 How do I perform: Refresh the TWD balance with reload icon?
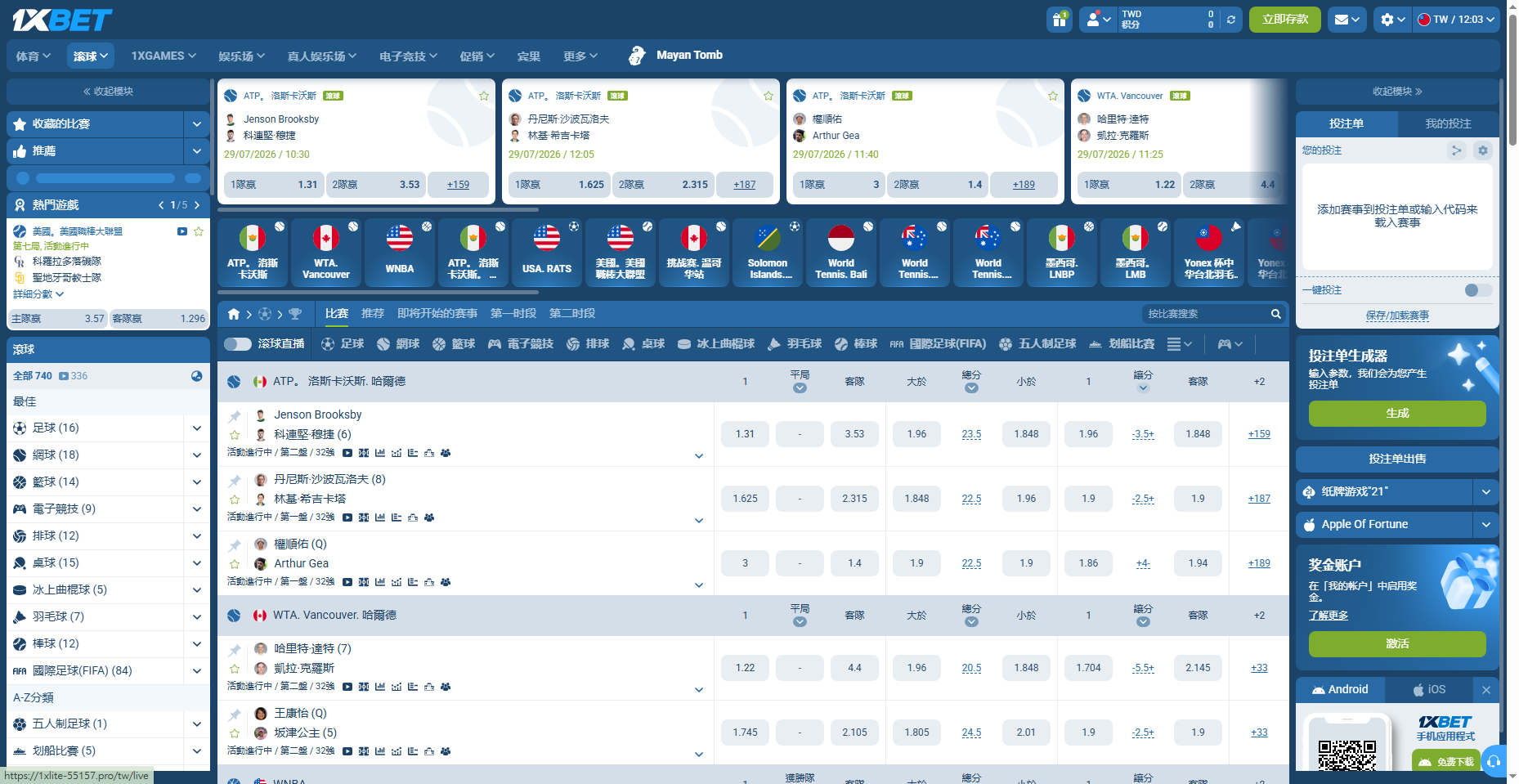(x=1231, y=20)
